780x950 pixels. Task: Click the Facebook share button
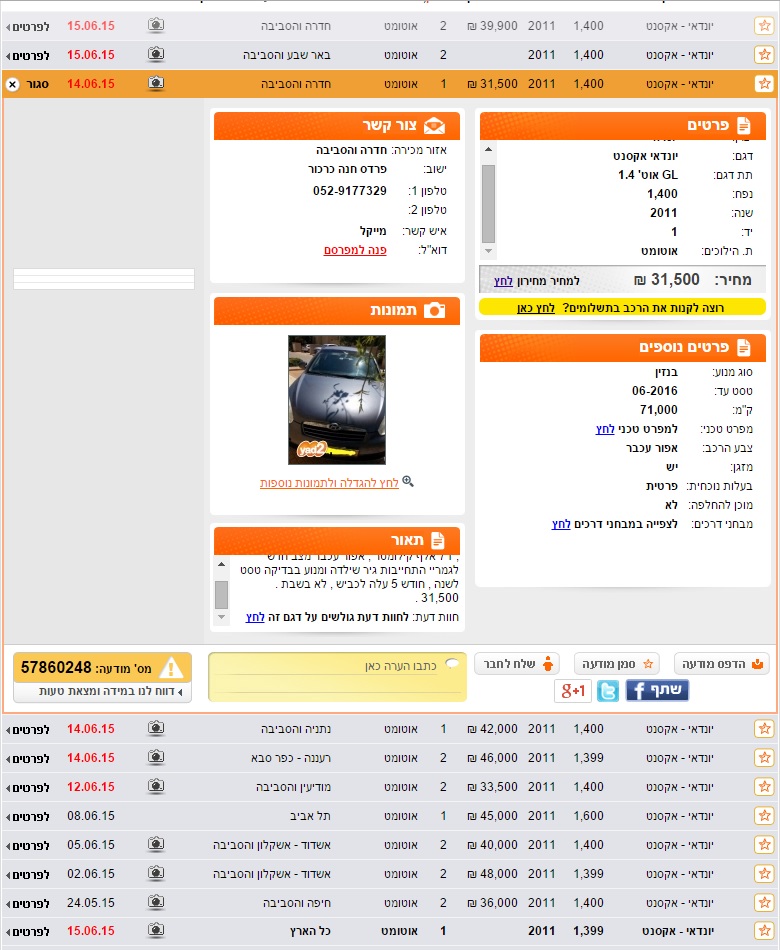[657, 690]
